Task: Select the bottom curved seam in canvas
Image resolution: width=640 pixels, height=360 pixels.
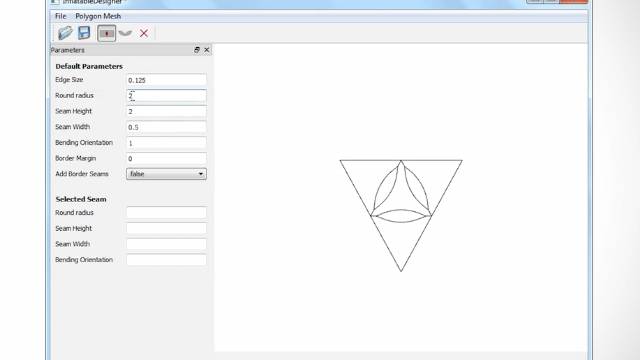Action: coord(401,222)
